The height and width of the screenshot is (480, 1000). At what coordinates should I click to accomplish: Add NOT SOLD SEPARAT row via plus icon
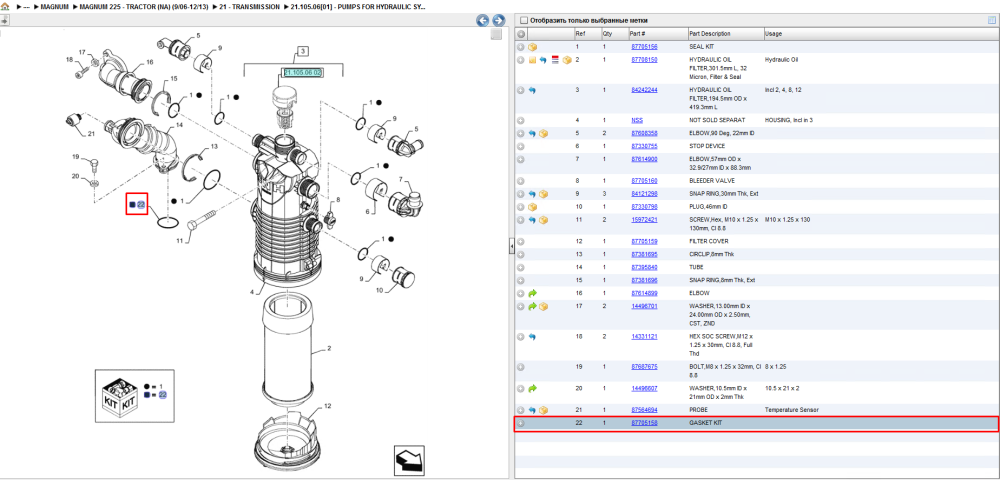pos(520,120)
